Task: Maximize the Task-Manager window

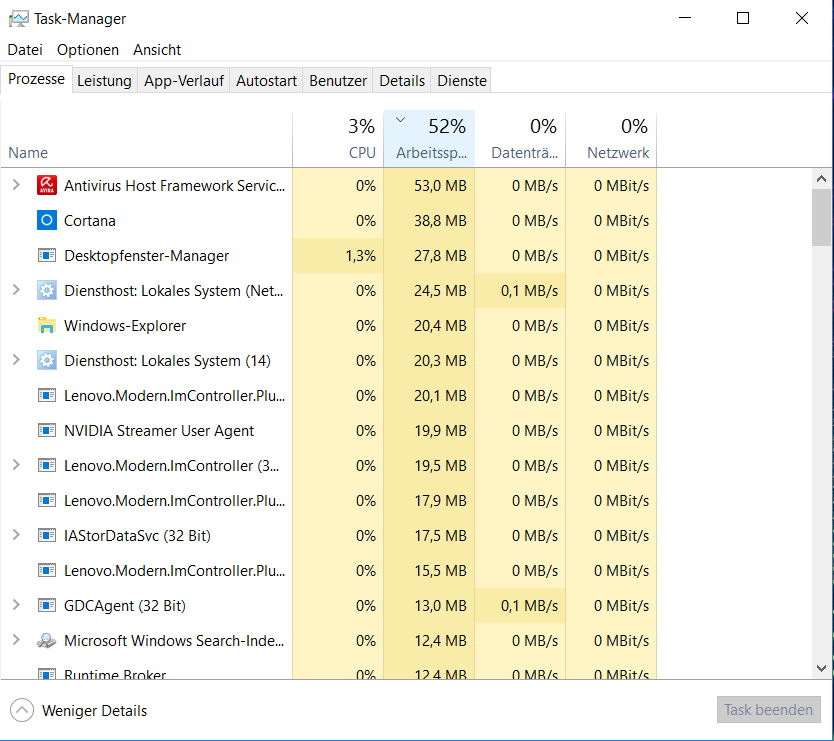Action: [743, 19]
